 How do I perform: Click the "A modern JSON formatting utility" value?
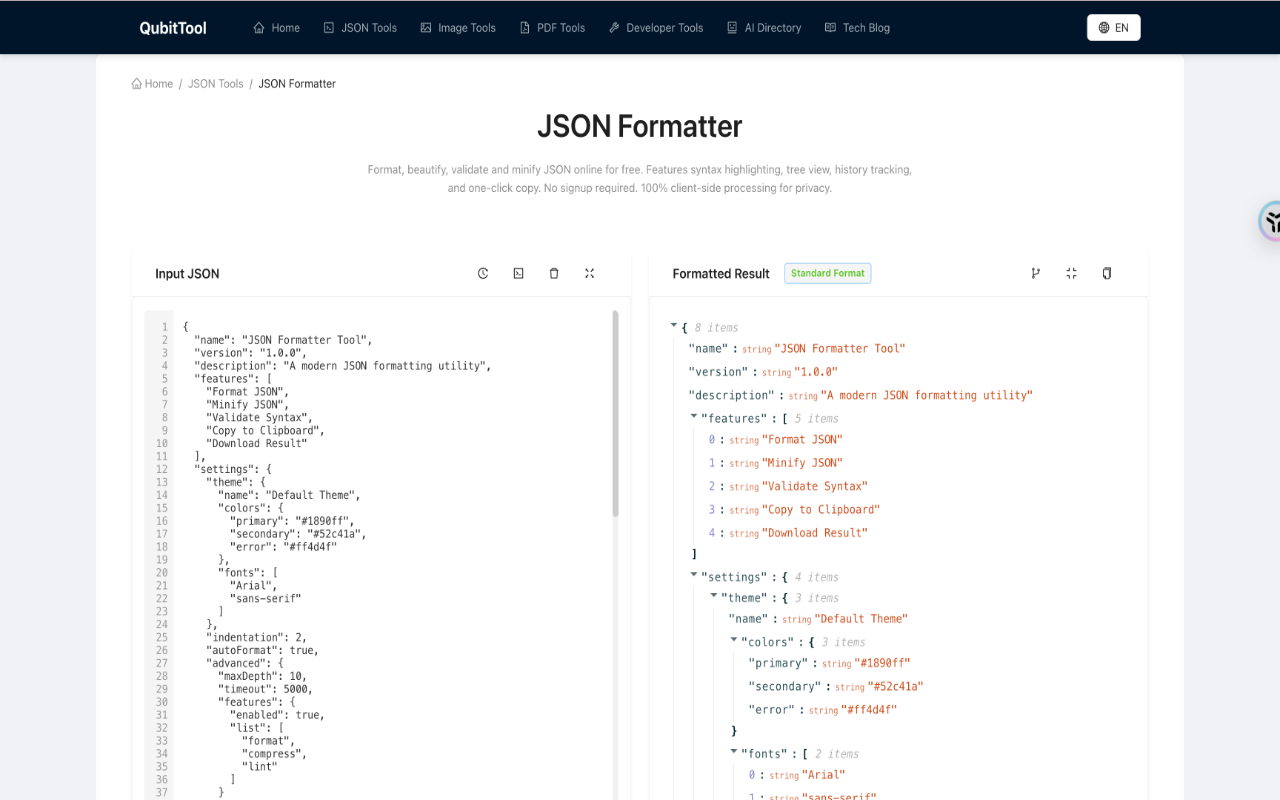pyautogui.click(x=927, y=396)
